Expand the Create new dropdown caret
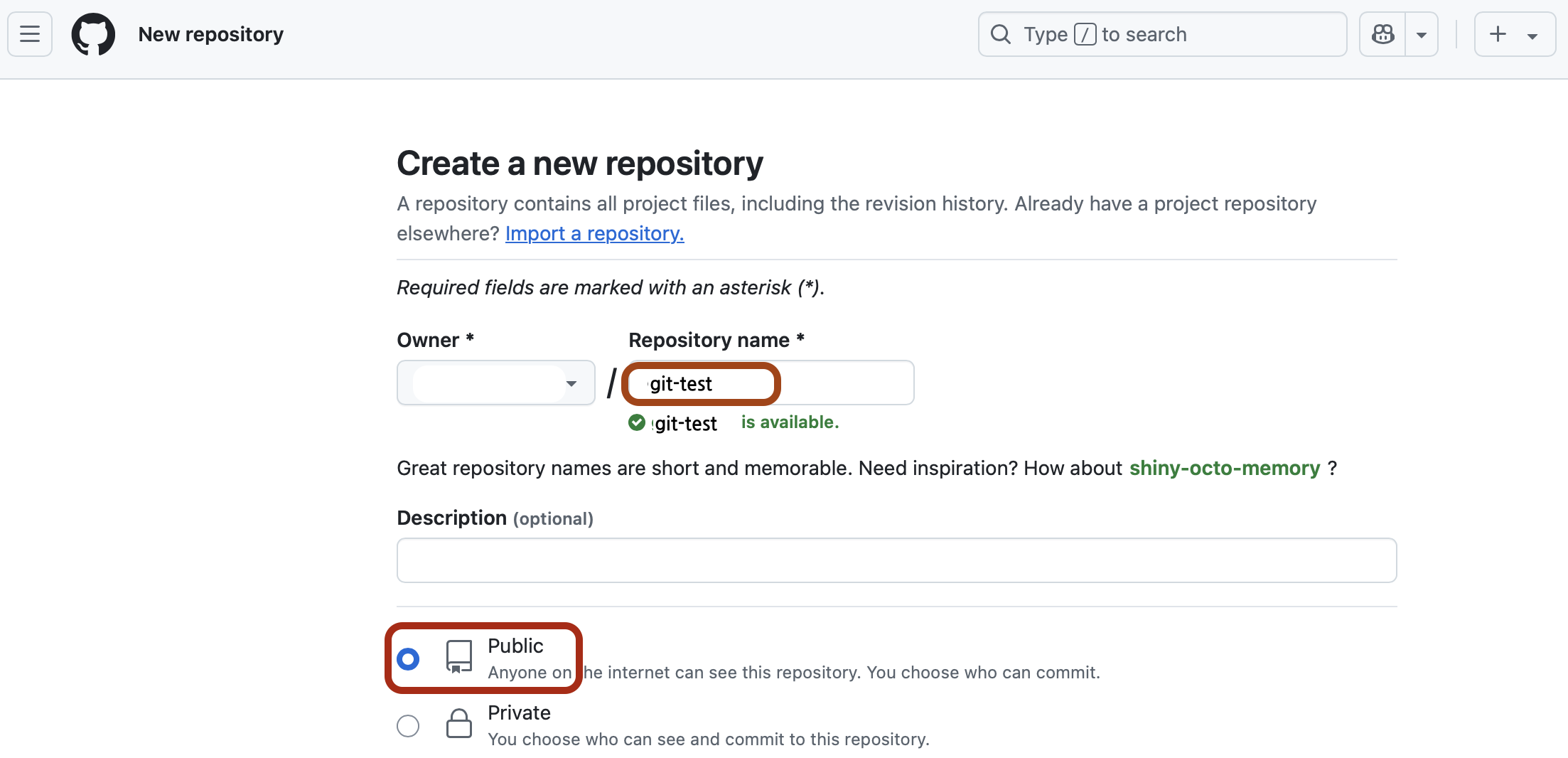1568x758 pixels. pos(1532,36)
